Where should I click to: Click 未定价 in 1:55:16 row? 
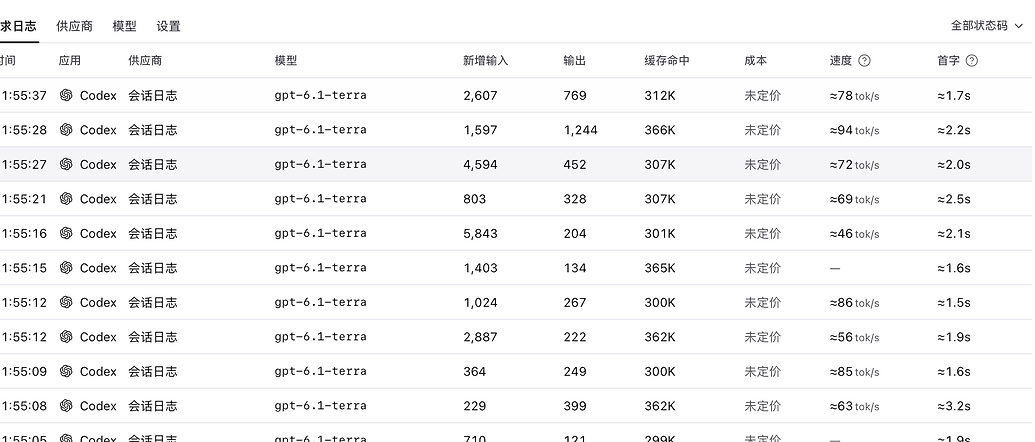tap(762, 234)
